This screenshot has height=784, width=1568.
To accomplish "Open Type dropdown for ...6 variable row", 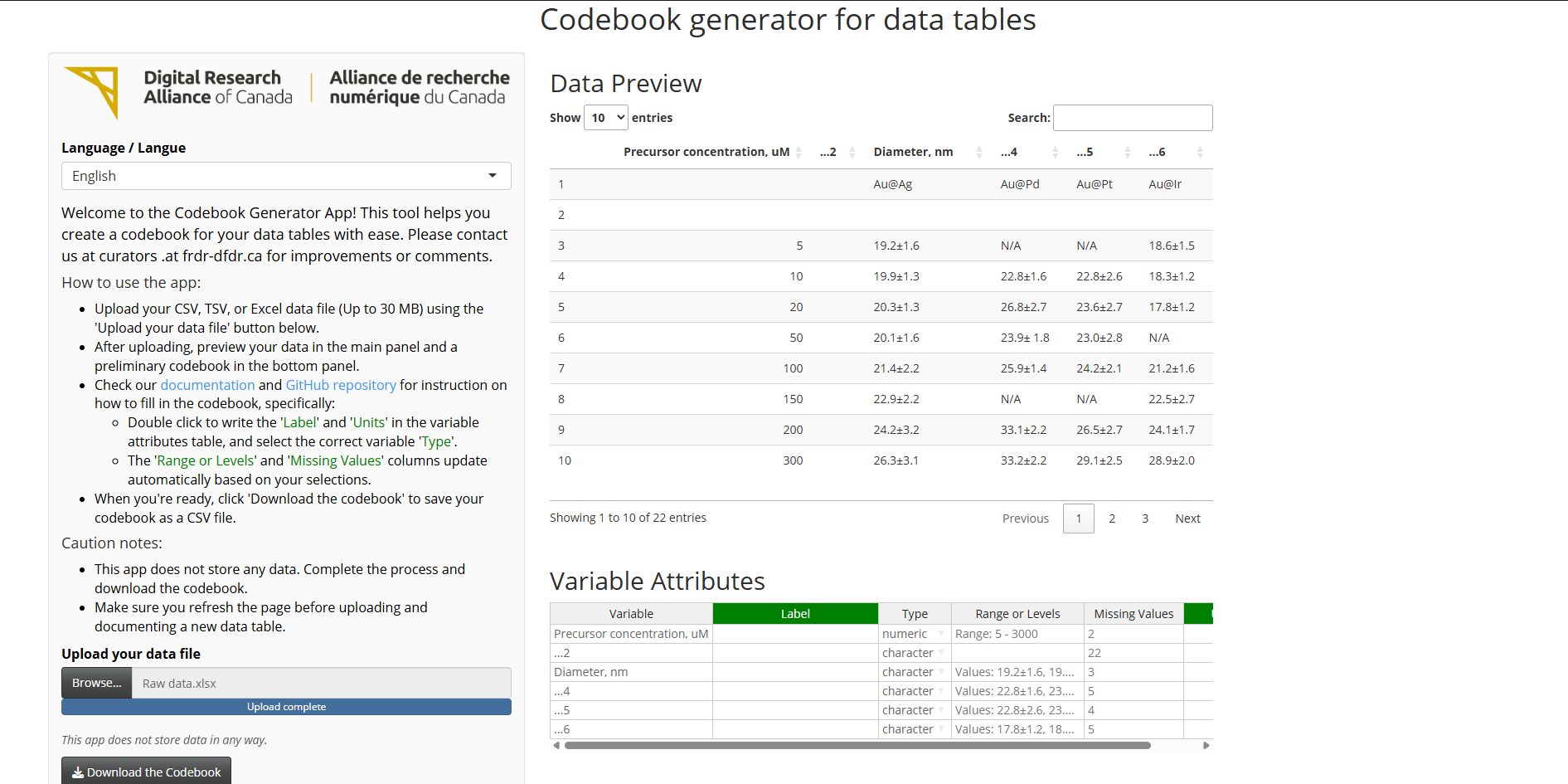I will (x=941, y=729).
